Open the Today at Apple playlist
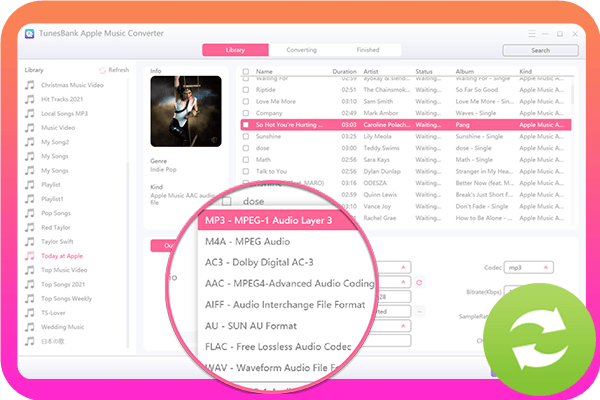 [x=62, y=256]
